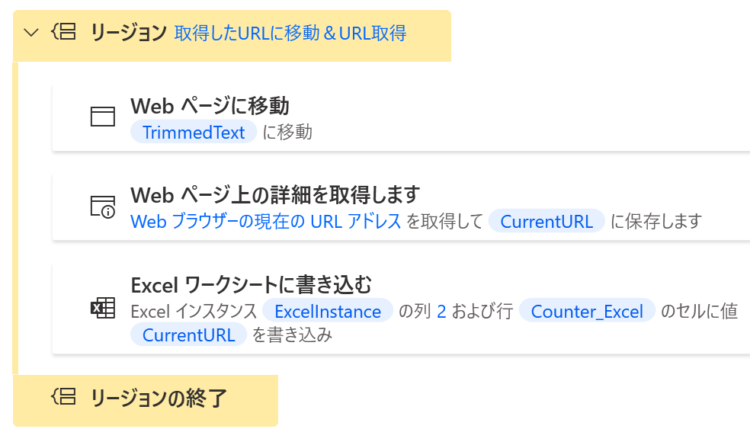The height and width of the screenshot is (429, 750).
Task: Open the 取得したURLに移動＆URL取得 region name link
Action: point(290,33)
